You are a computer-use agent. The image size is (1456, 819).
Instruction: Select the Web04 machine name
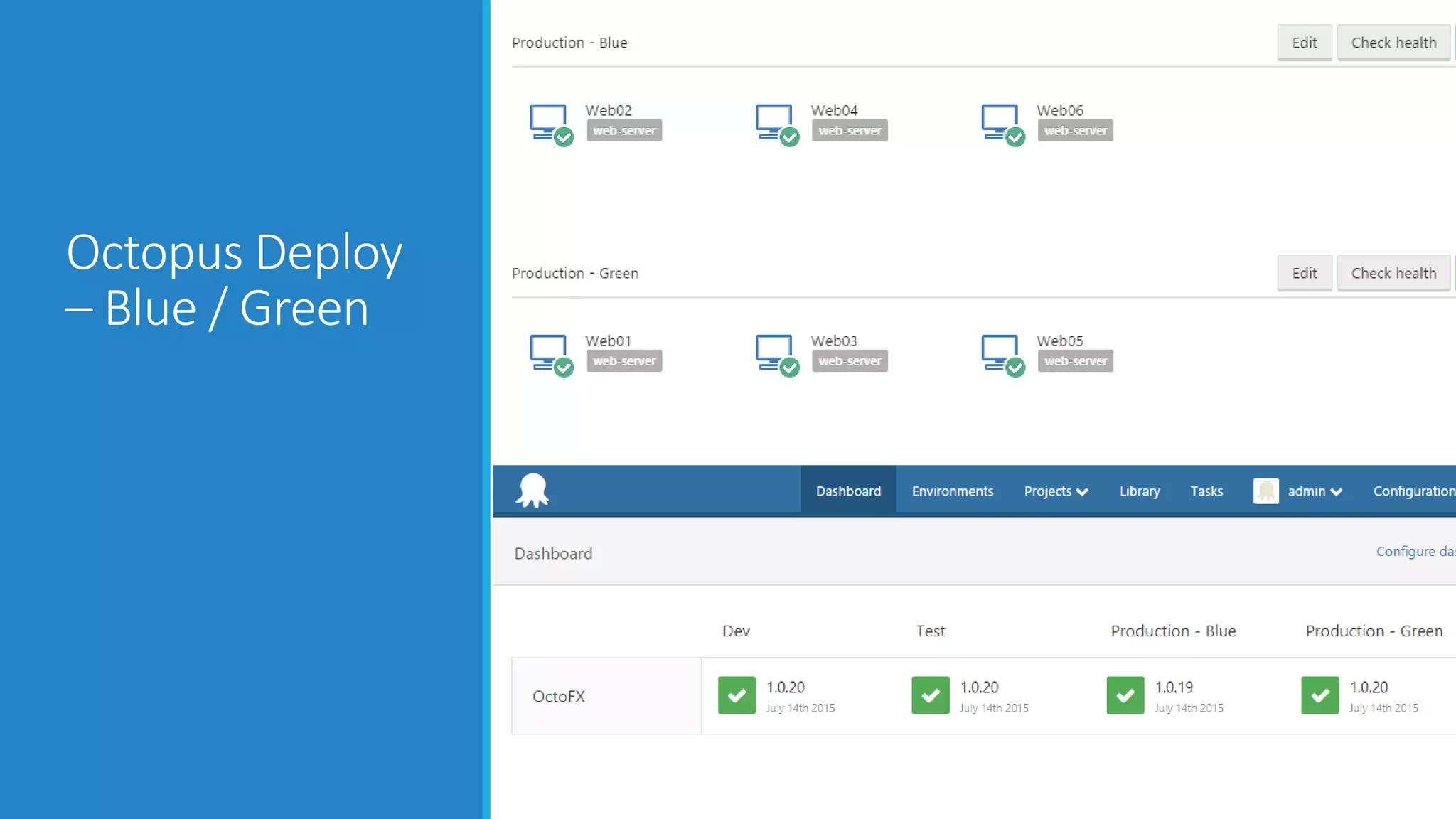[x=834, y=110]
